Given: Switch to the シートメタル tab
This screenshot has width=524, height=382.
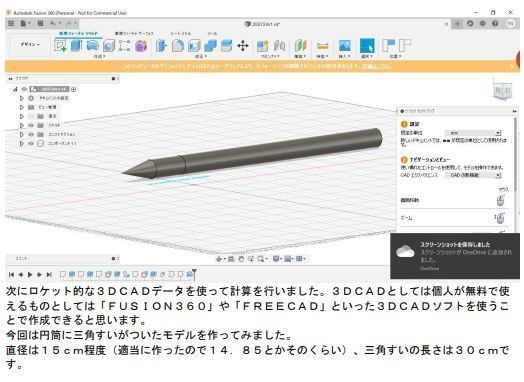Looking at the screenshot, I should [181, 33].
